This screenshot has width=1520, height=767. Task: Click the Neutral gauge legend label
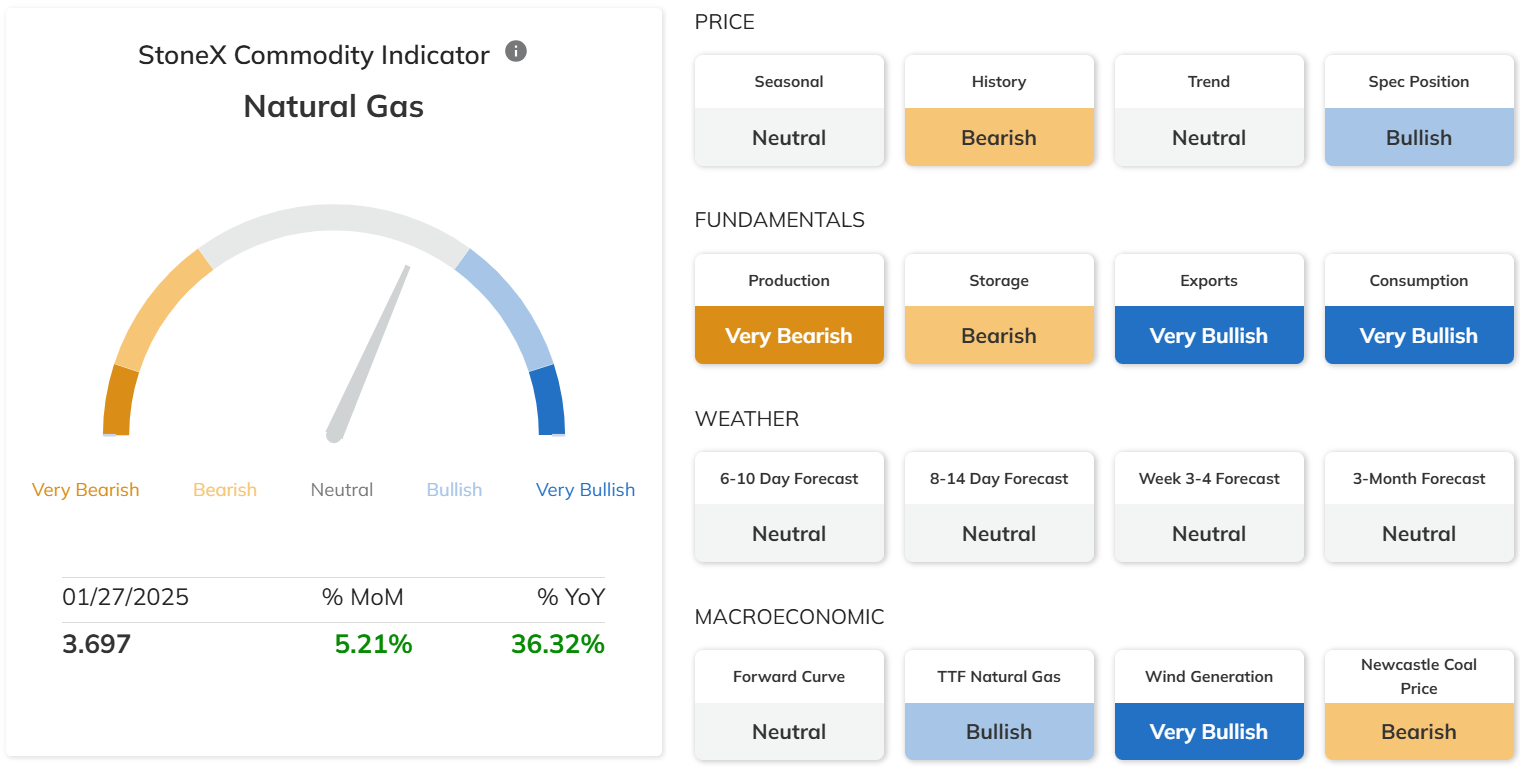coord(342,490)
